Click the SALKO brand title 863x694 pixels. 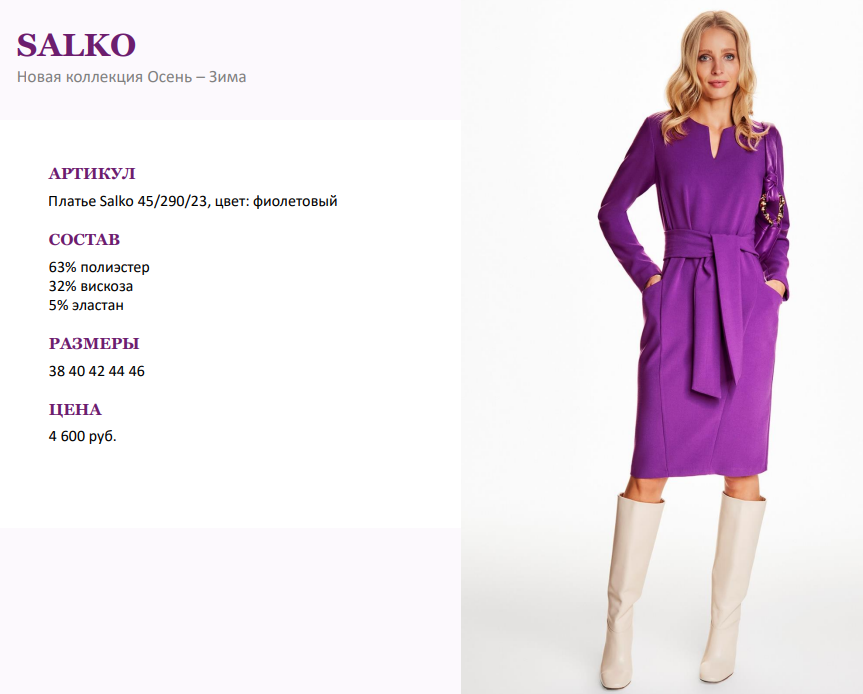[x=76, y=45]
